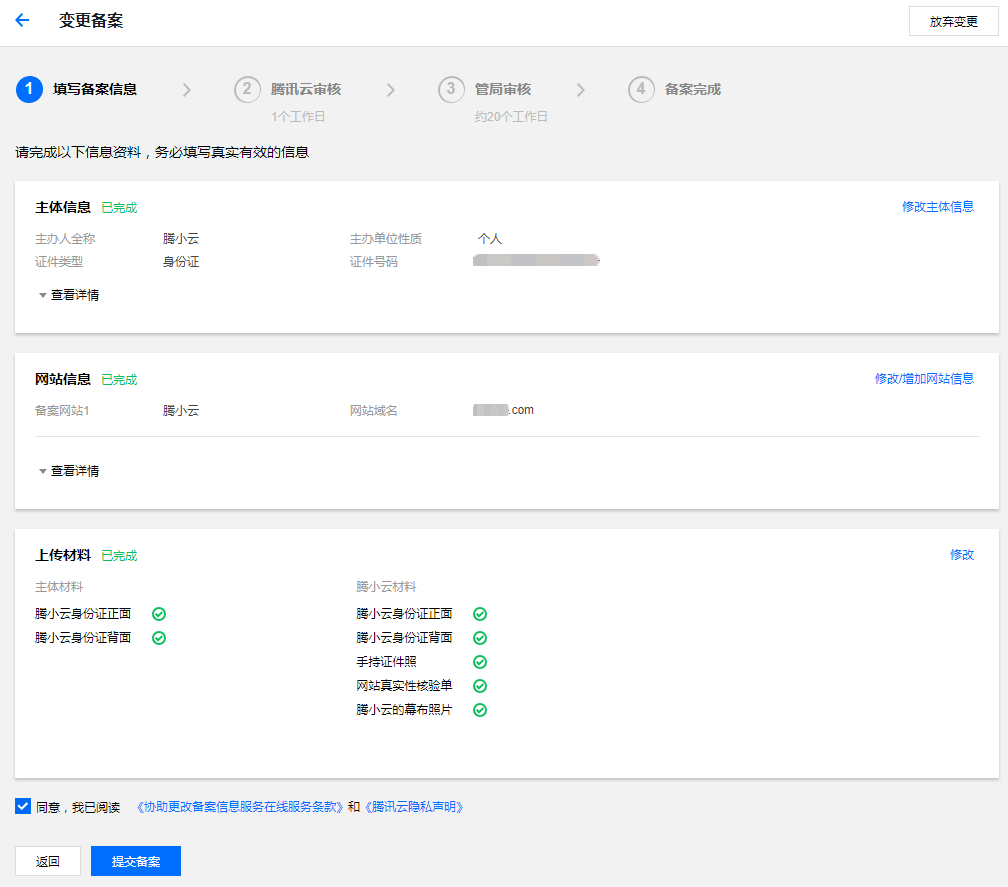1008x887 pixels.
Task: Click the blurred 证件号码 value
Action: click(x=536, y=260)
